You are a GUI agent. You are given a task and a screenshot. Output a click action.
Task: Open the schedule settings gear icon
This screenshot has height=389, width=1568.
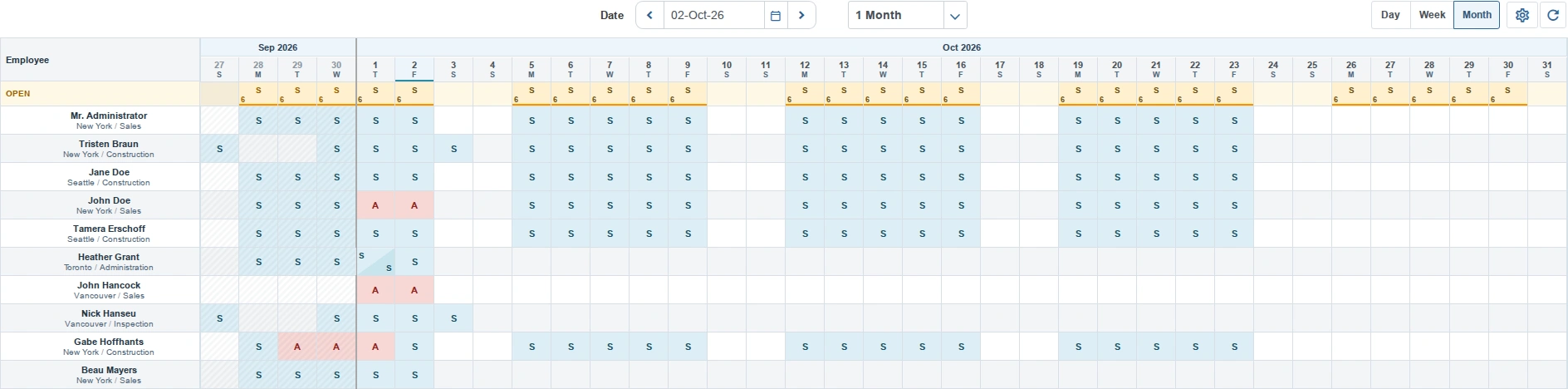click(x=1521, y=15)
